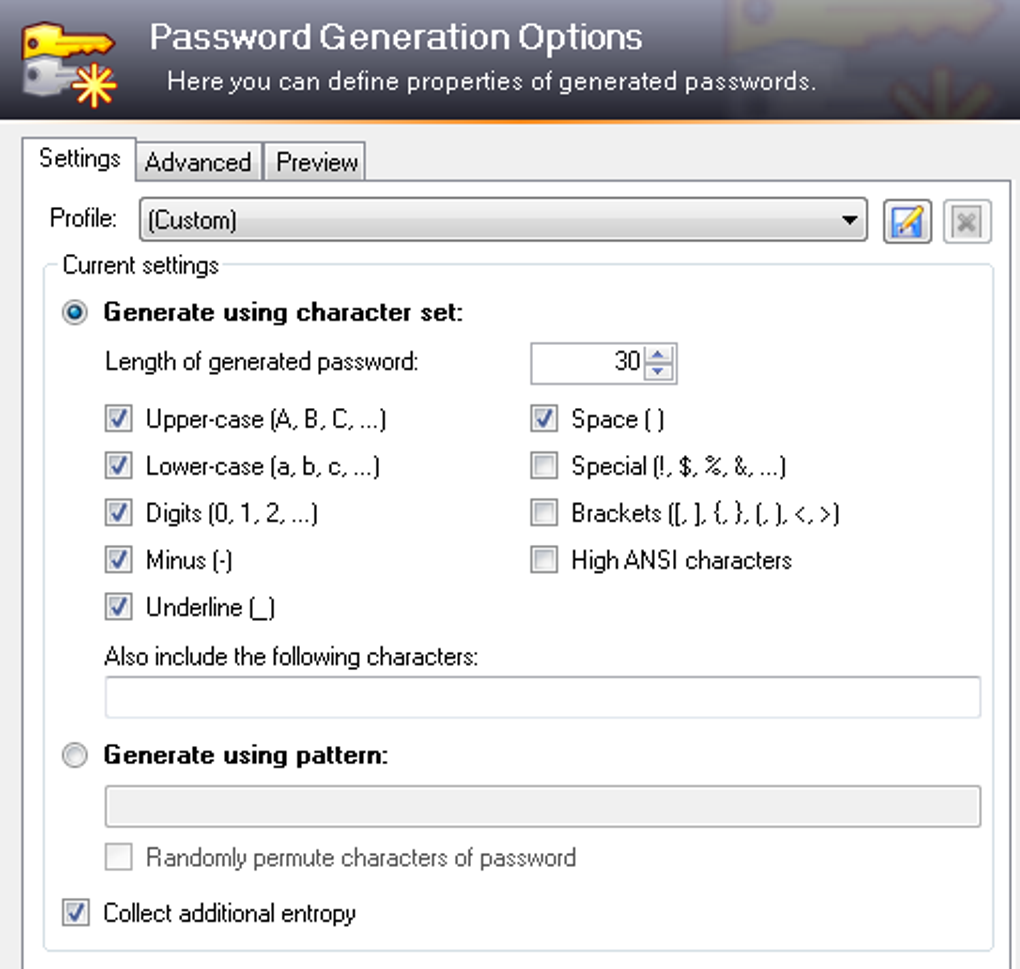
Task: Click the Also include characters text field
Action: click(x=542, y=698)
